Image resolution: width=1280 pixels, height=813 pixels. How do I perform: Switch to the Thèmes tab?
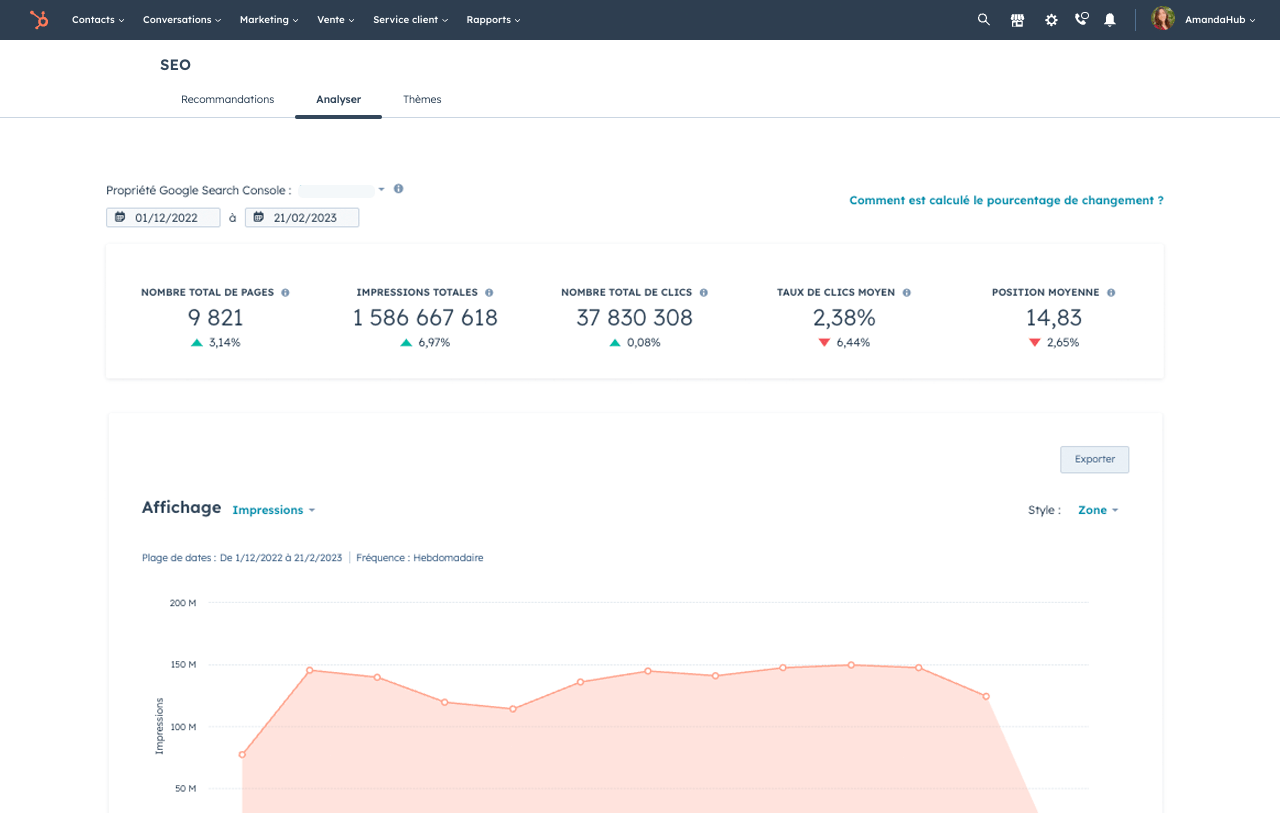pos(422,100)
